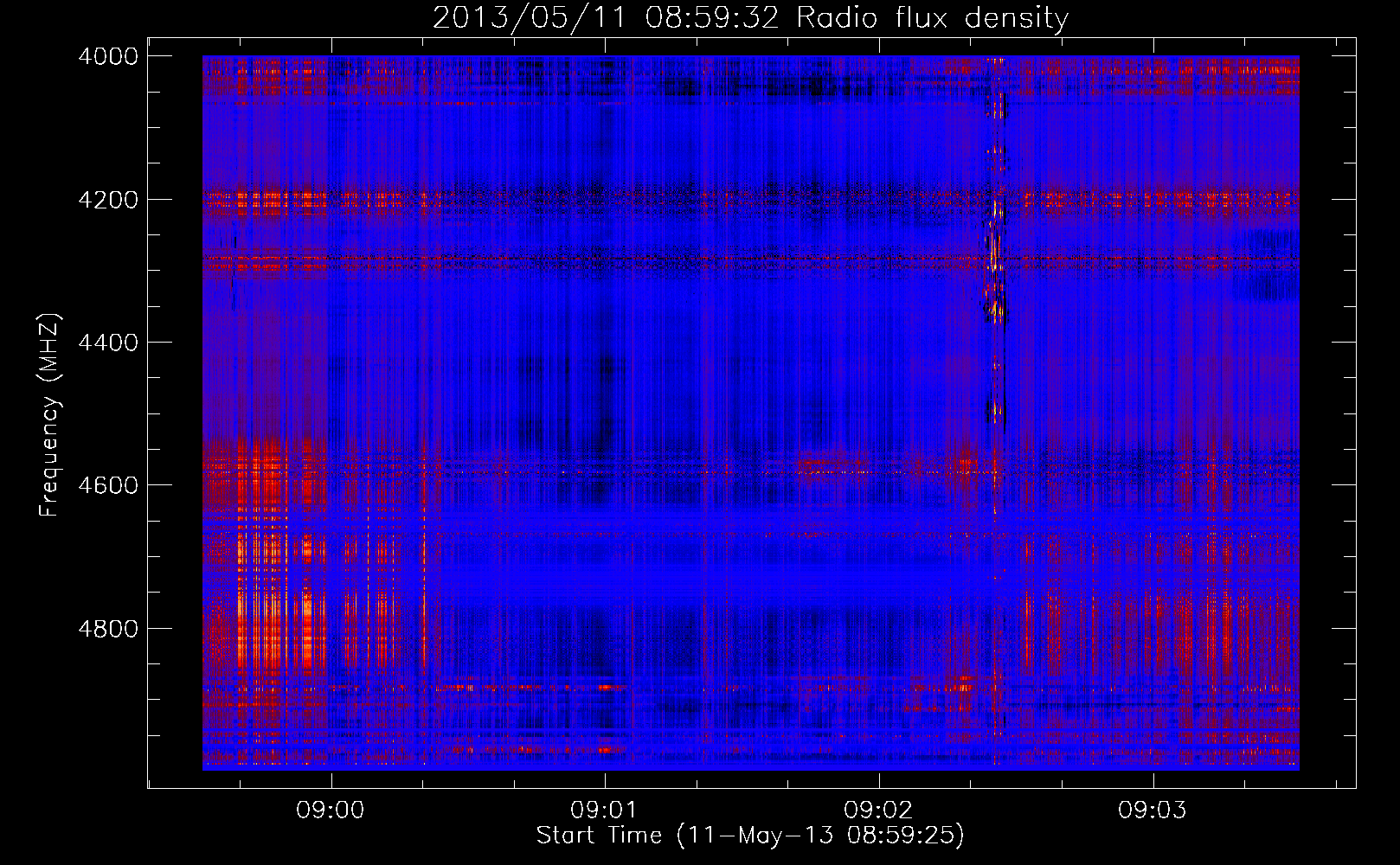Click the 'Start Time (11-May-13 08:59:25)' axis label

tap(749, 836)
